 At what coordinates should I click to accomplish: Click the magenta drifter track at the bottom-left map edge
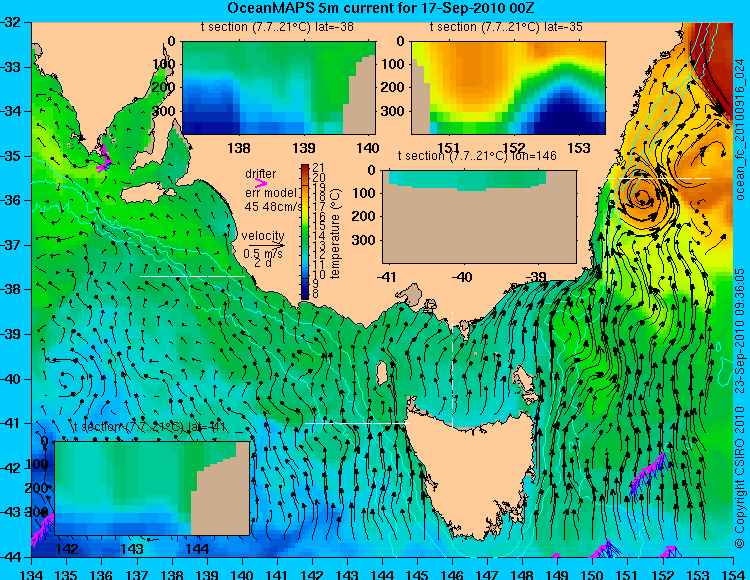42,529
